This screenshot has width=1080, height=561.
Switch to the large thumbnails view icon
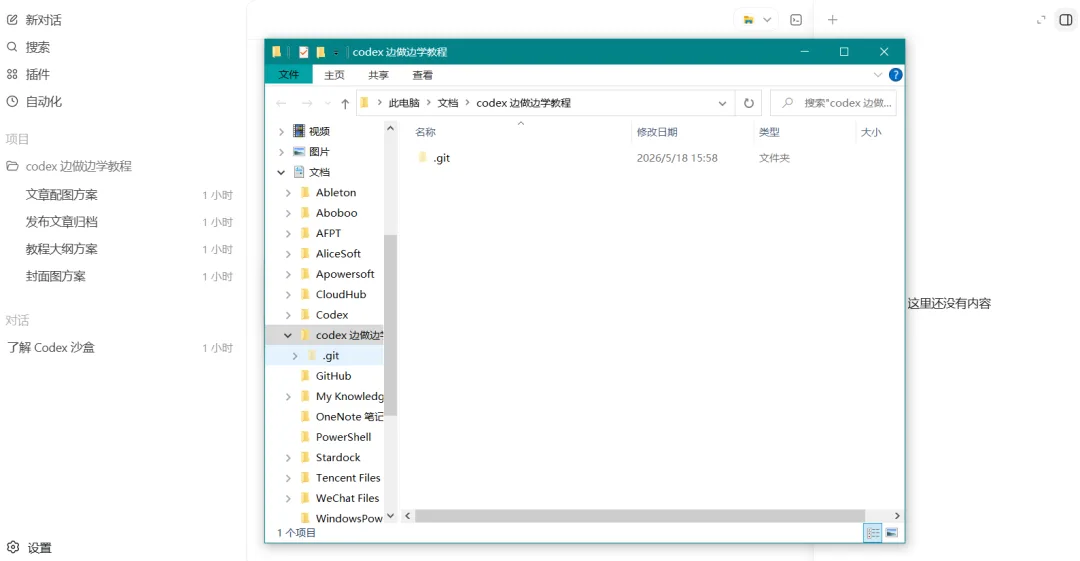click(x=891, y=533)
